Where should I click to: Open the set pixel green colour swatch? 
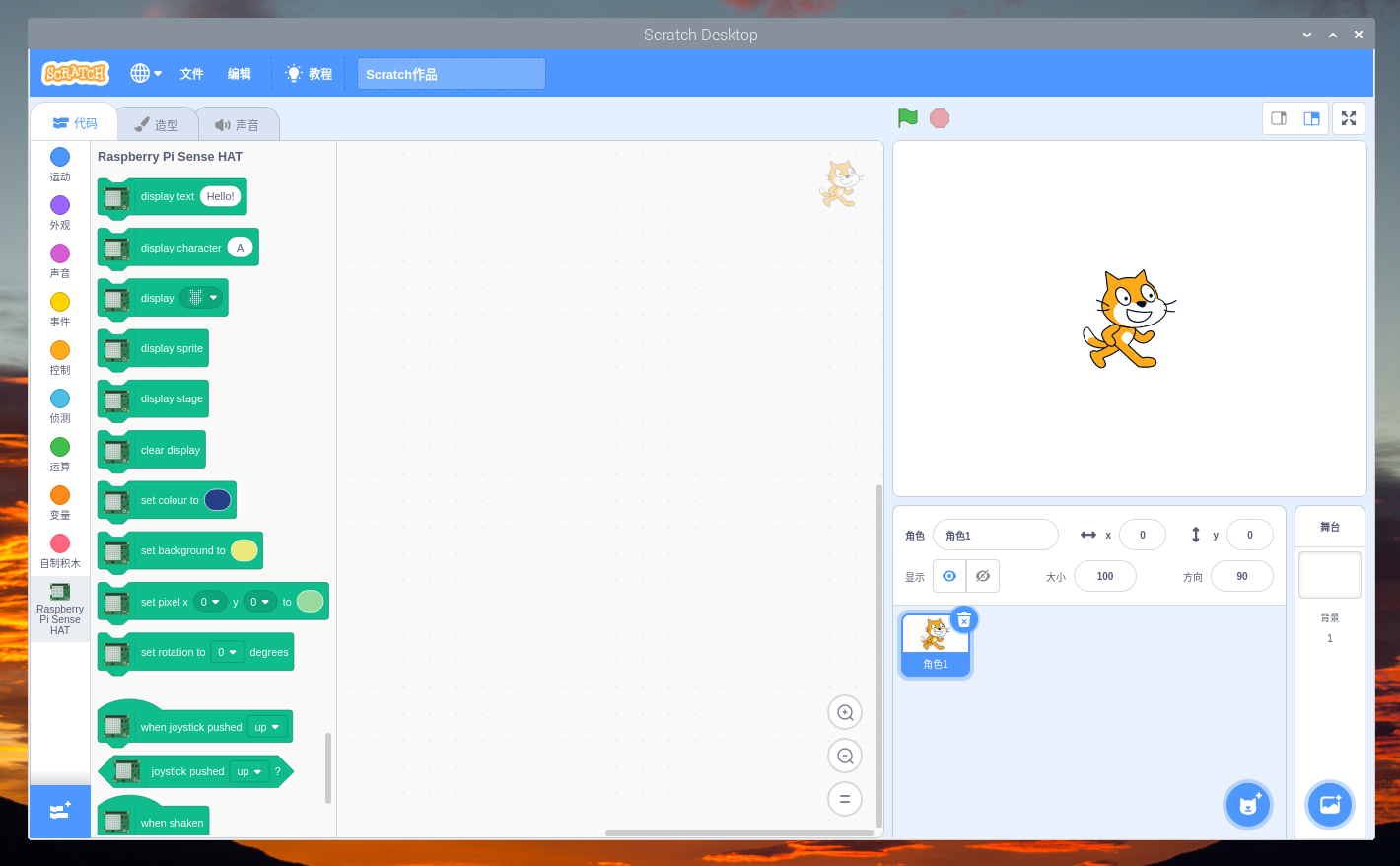click(x=310, y=601)
